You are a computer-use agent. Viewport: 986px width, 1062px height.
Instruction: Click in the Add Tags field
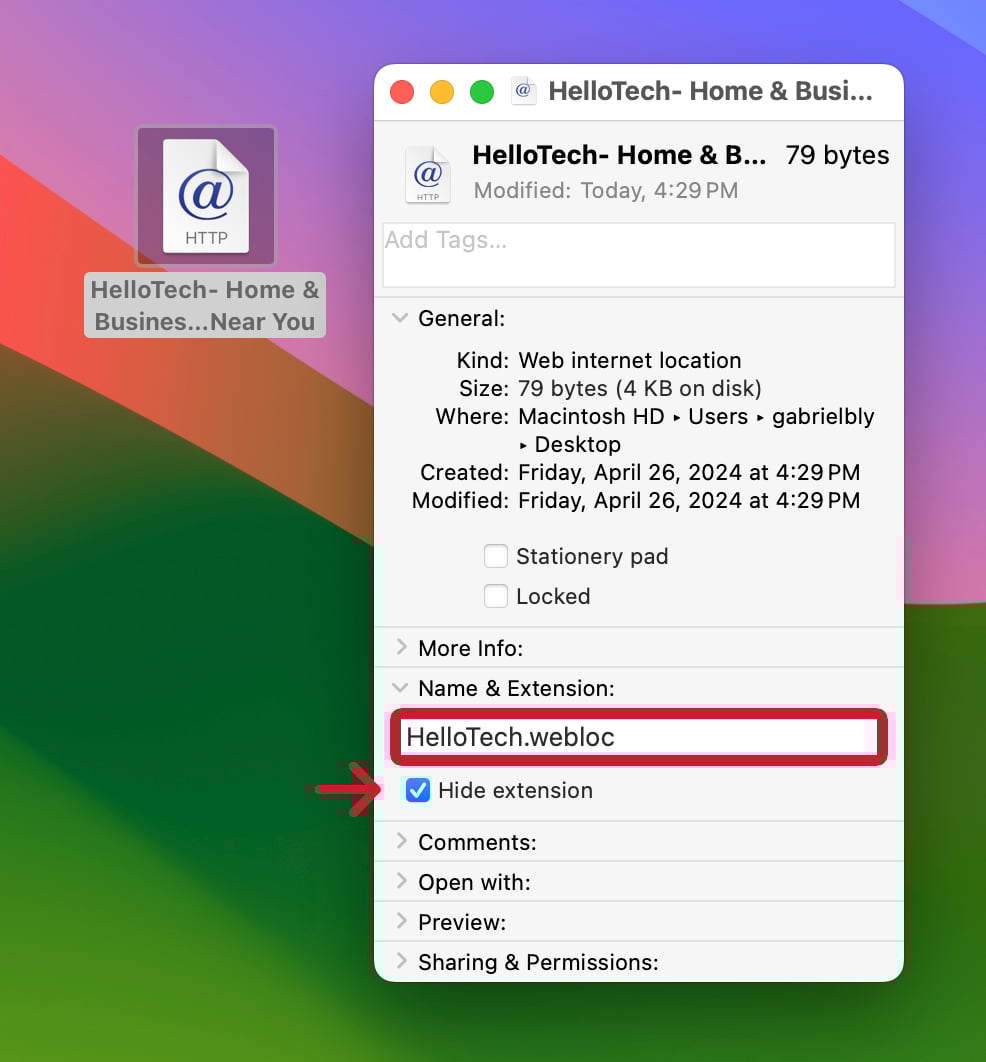(x=638, y=255)
